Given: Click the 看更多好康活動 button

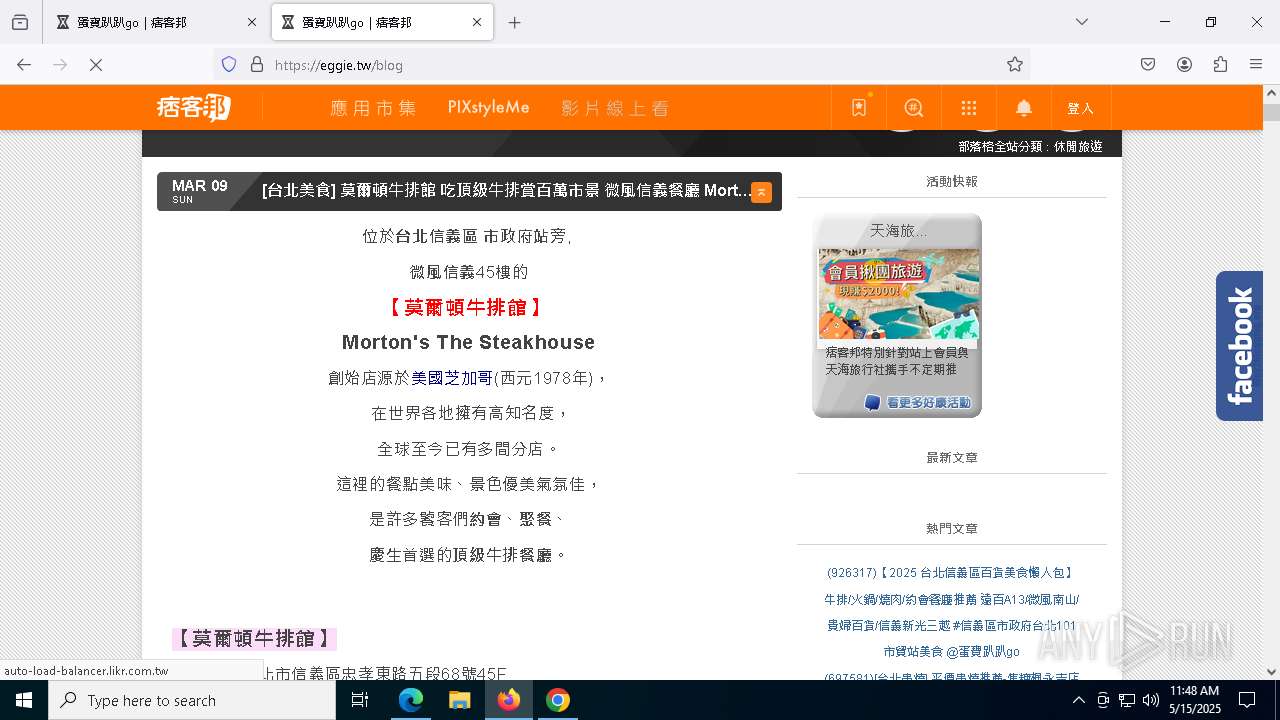Looking at the screenshot, I should [917, 402].
